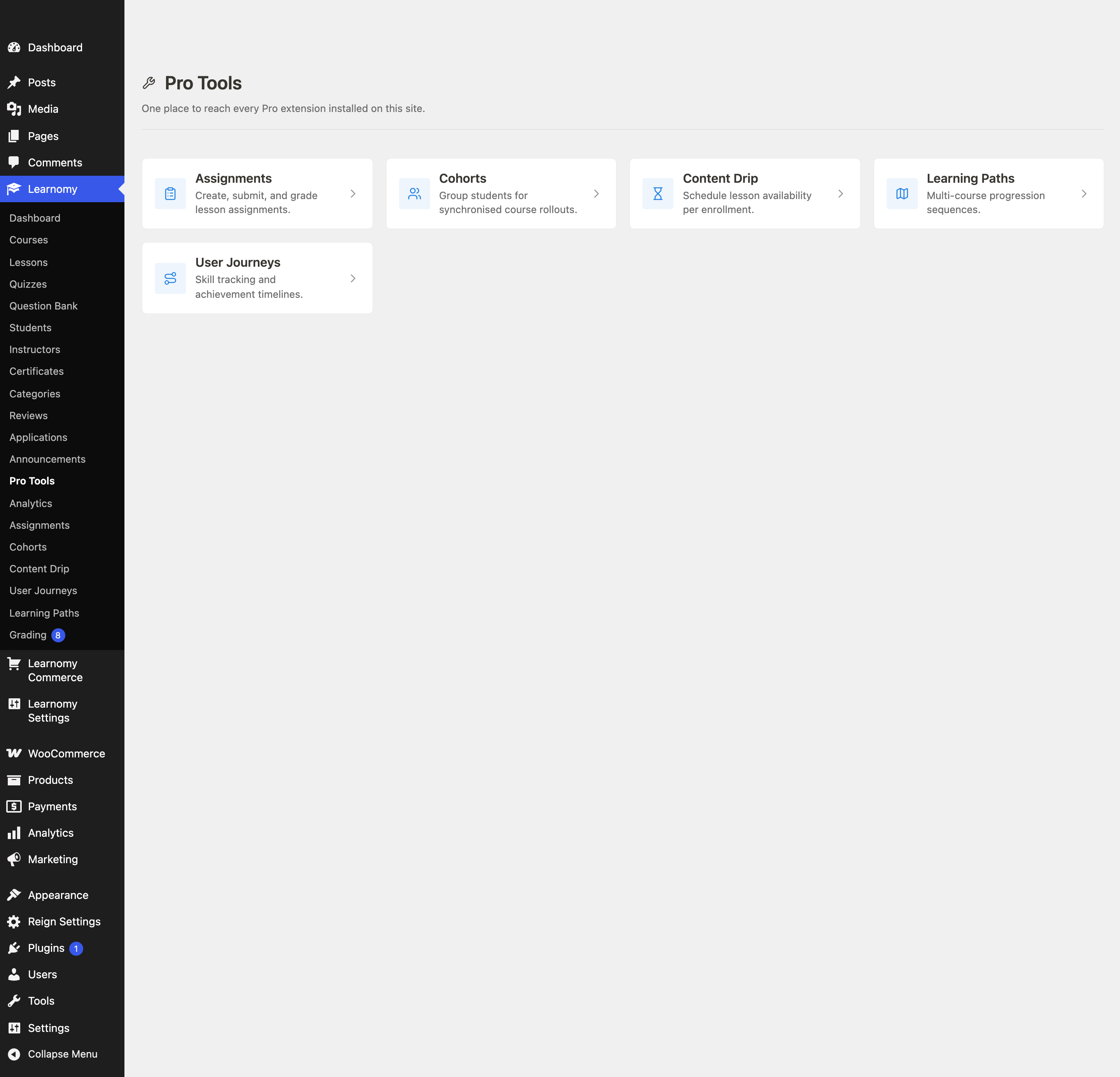Click the Media library icon

tap(14, 108)
